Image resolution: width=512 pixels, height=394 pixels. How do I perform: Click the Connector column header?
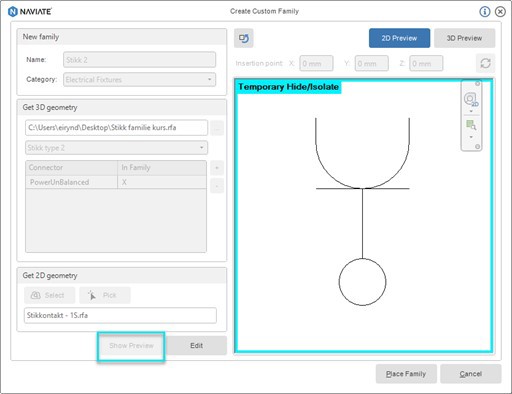pos(72,168)
